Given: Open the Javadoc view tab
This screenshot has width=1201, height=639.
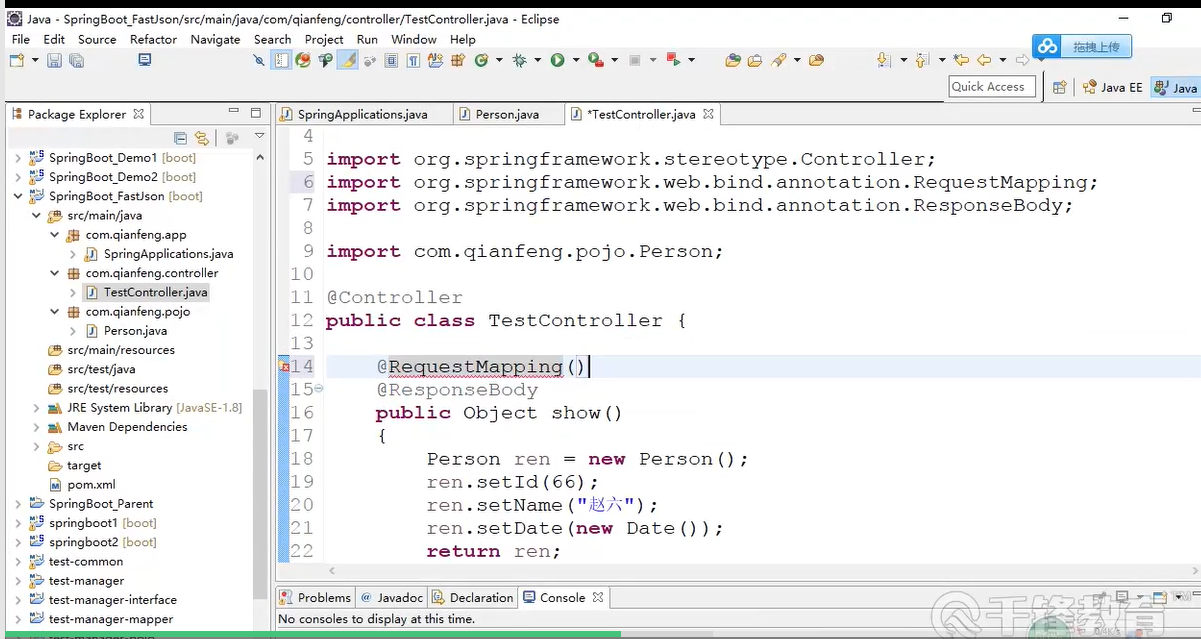Looking at the screenshot, I should tap(392, 597).
